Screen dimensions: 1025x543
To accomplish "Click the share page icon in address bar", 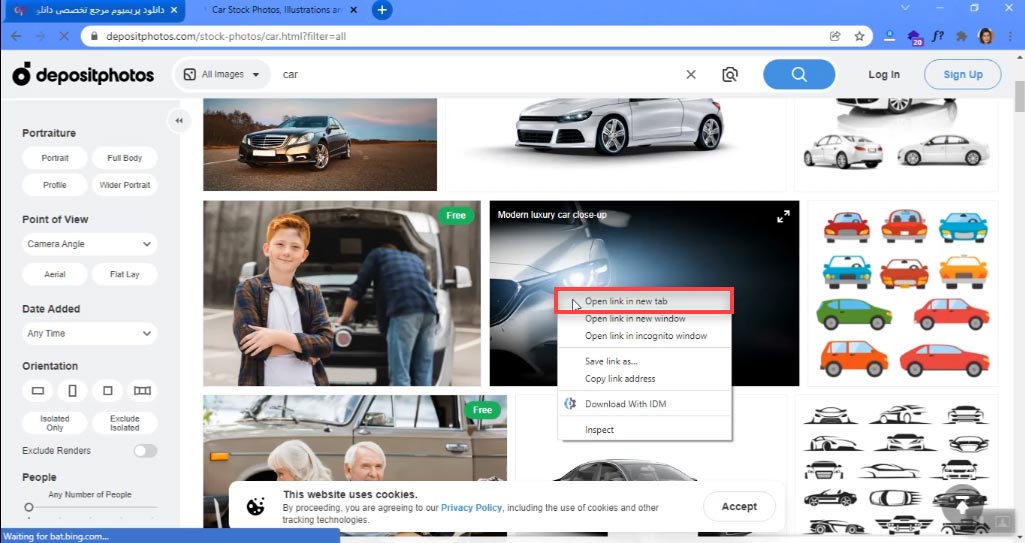I will (x=835, y=37).
